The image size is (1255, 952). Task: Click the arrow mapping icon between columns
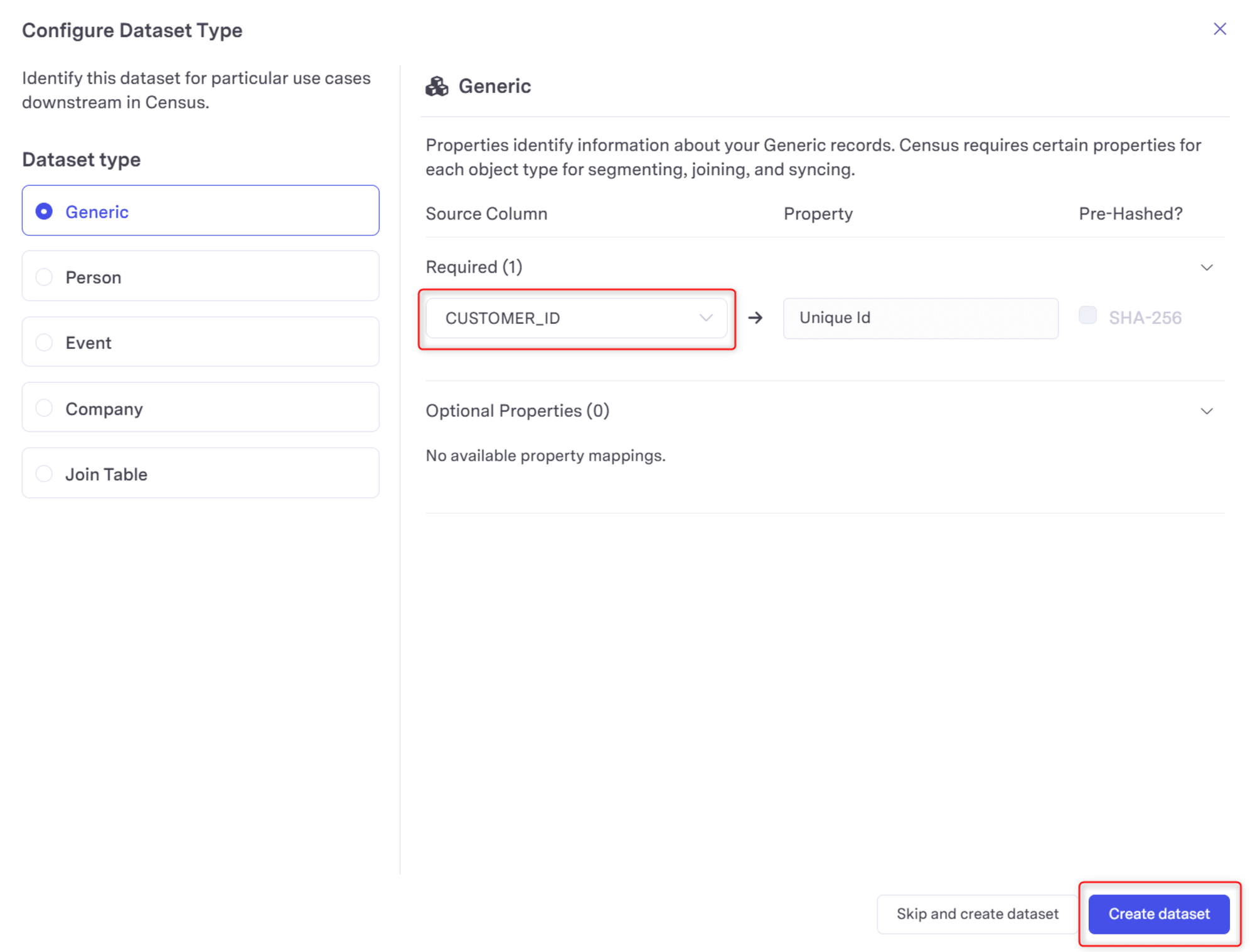tap(756, 318)
